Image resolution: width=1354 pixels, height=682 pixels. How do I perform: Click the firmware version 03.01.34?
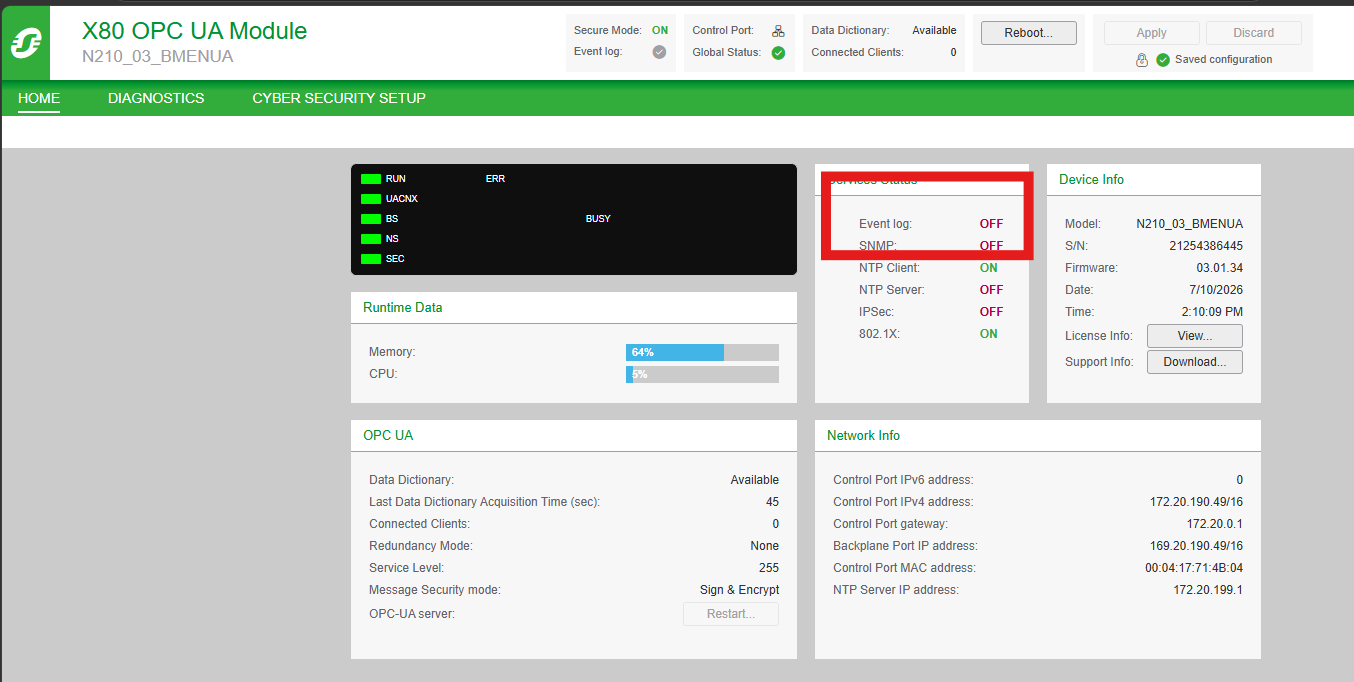[x=1220, y=268]
